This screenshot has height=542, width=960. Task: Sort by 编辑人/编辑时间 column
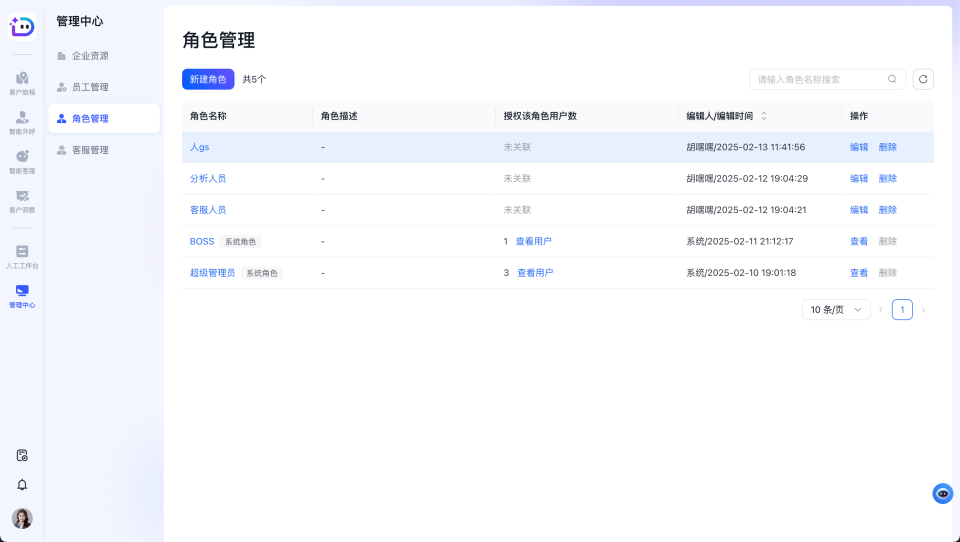pyautogui.click(x=764, y=116)
